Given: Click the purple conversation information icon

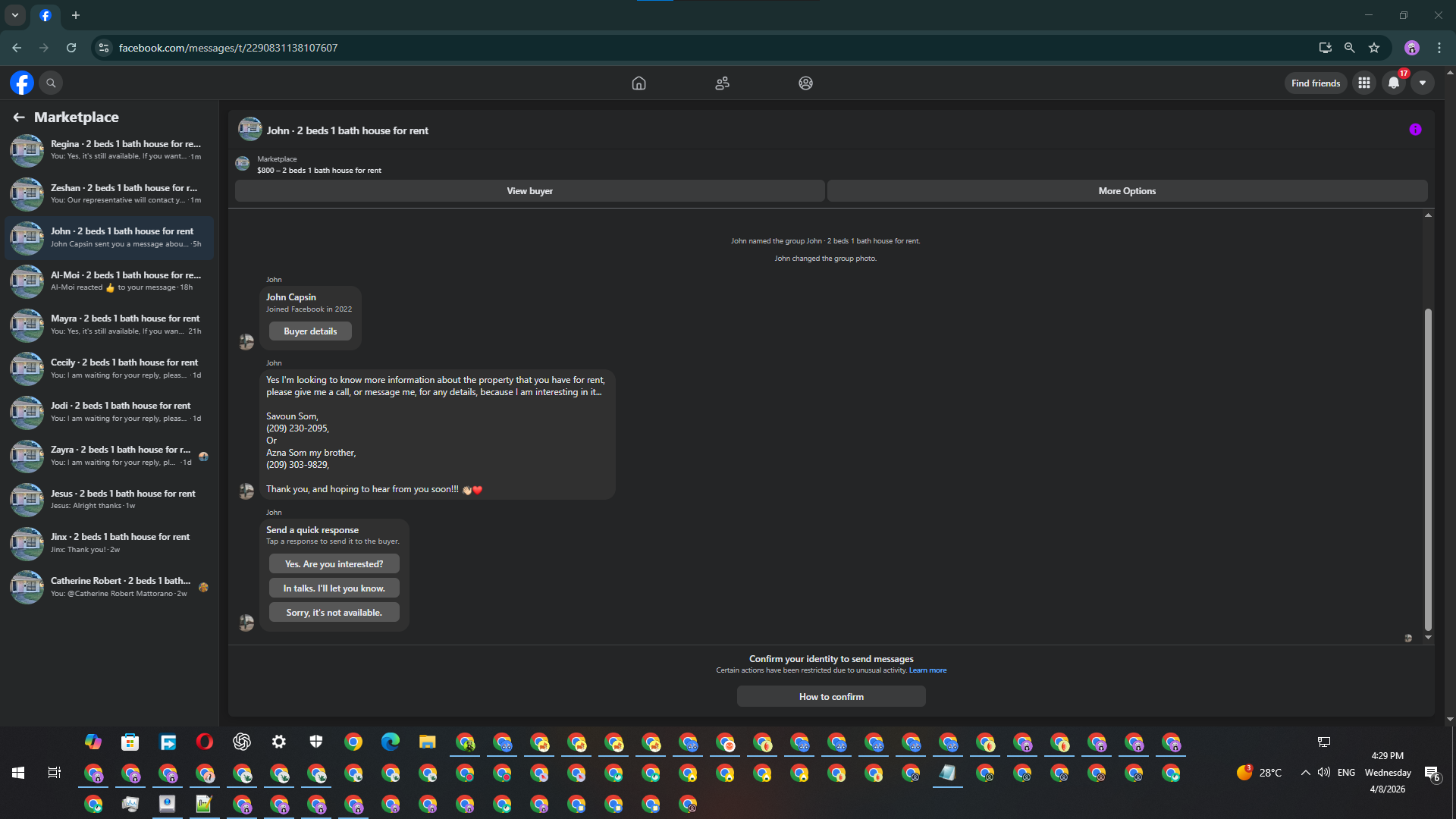Looking at the screenshot, I should point(1415,130).
